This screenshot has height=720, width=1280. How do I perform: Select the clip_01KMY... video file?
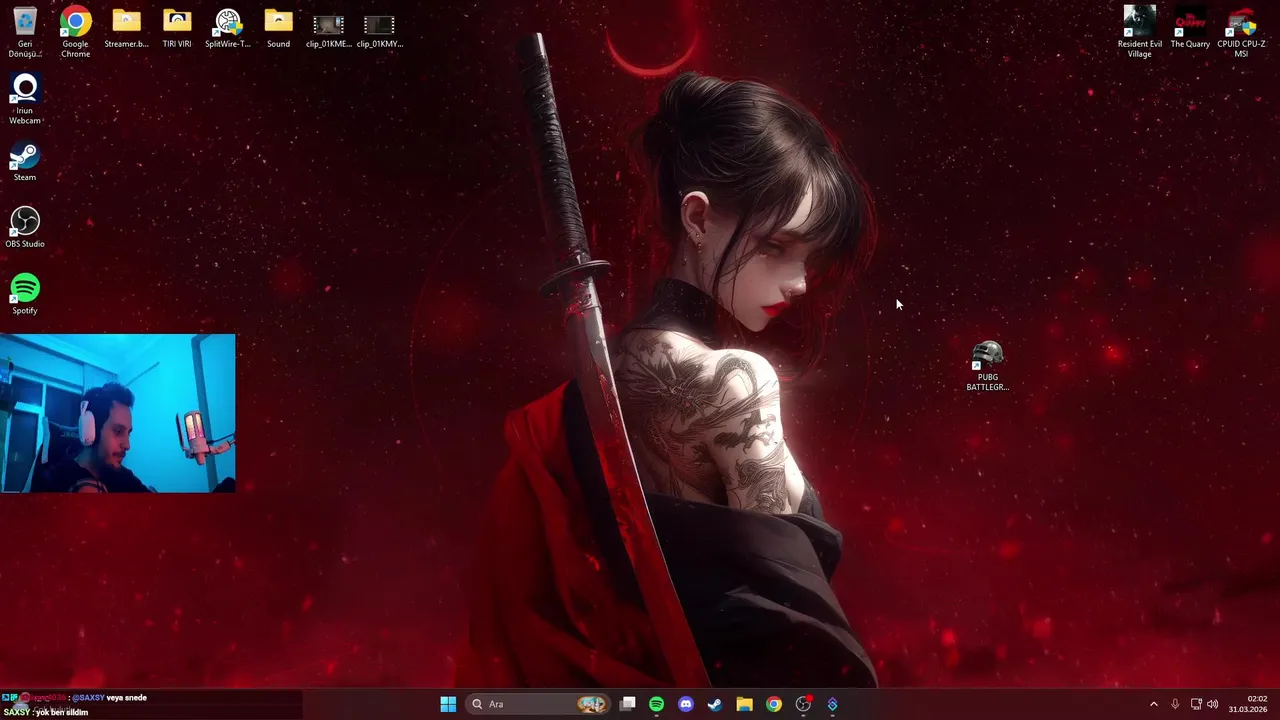click(x=380, y=30)
